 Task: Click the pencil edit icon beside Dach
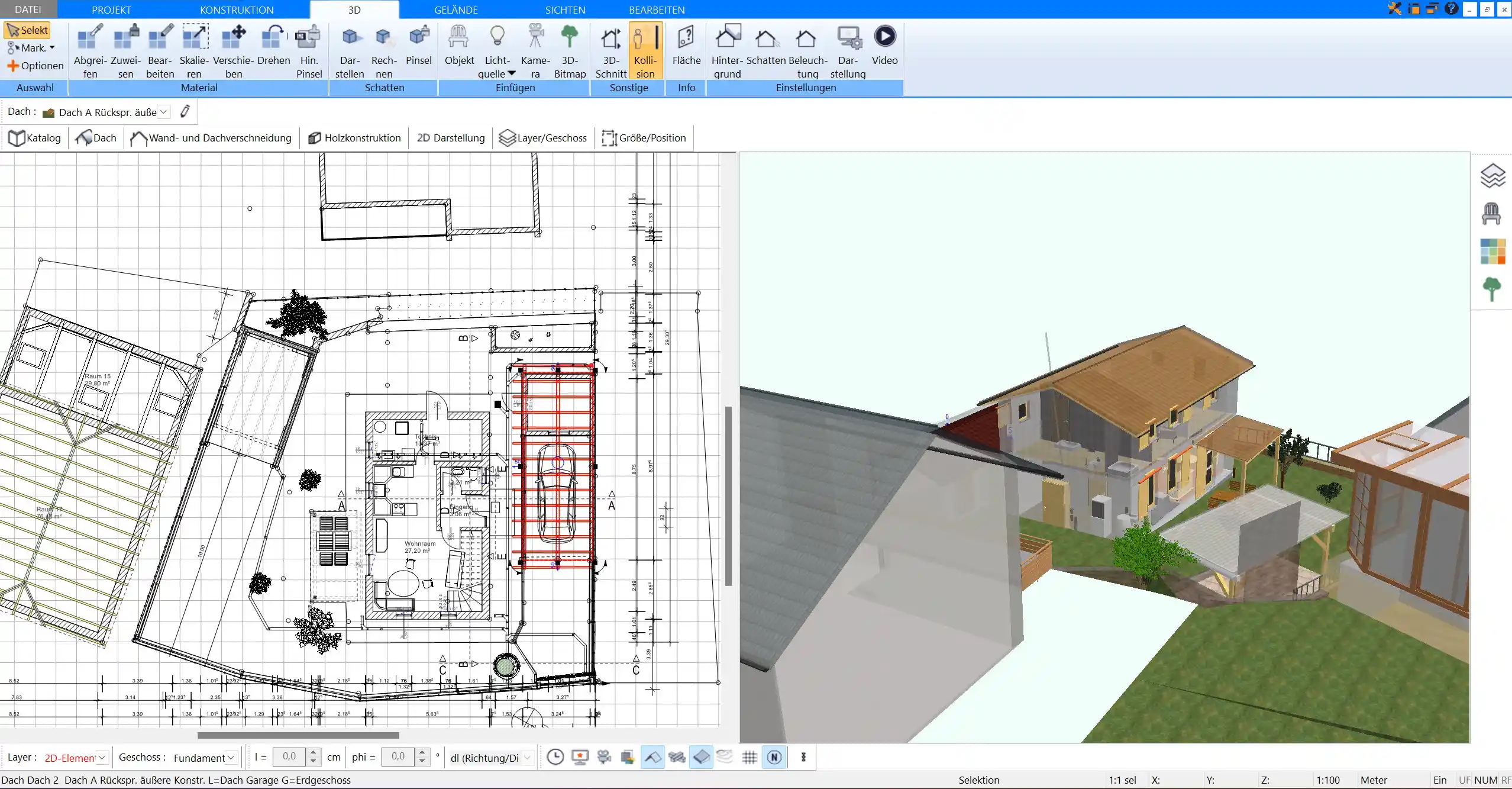click(185, 111)
